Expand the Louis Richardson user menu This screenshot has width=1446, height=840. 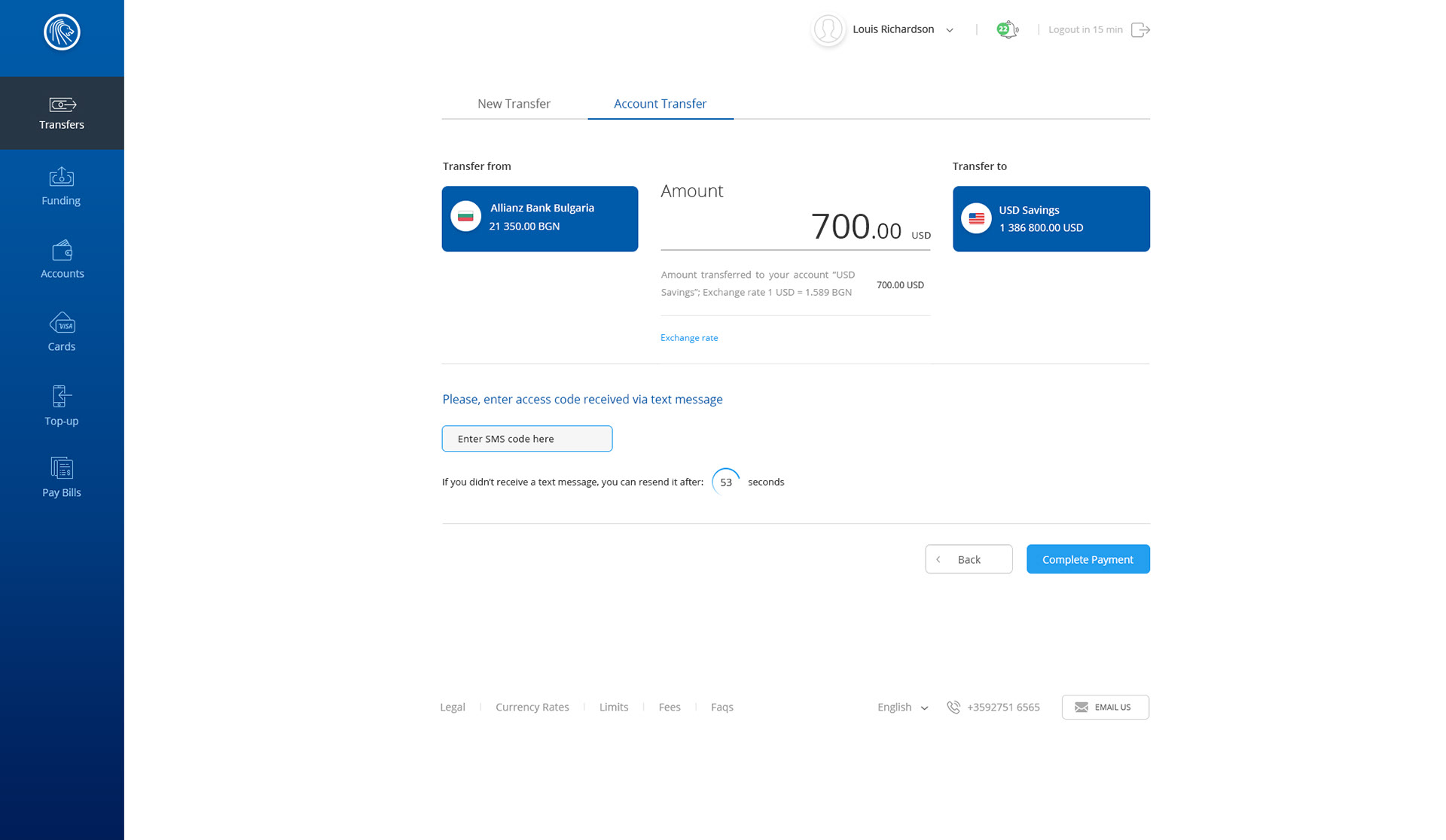950,30
